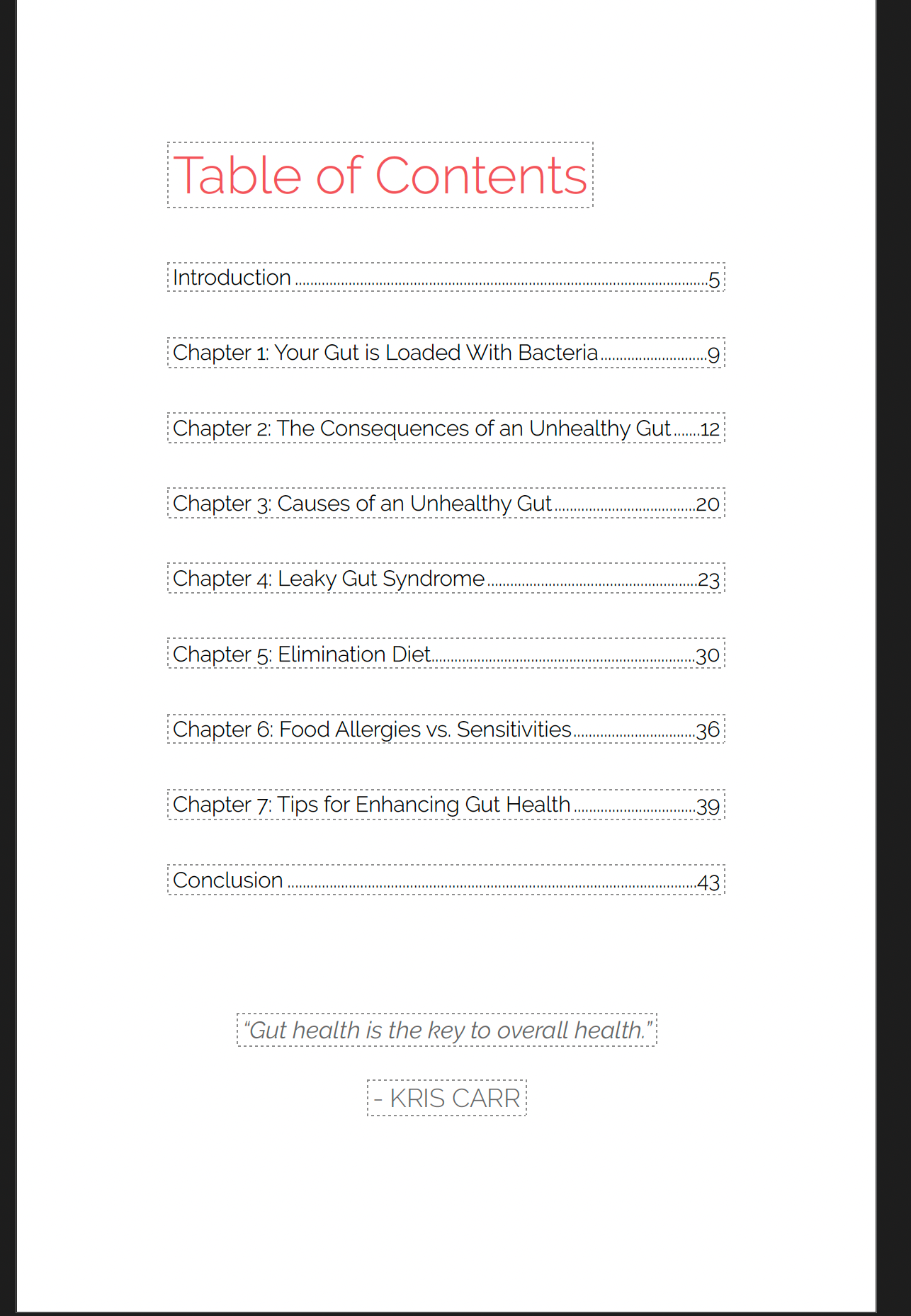Click page number 20 for Chapter 3
Screen dimensions: 911x1316
(x=708, y=505)
